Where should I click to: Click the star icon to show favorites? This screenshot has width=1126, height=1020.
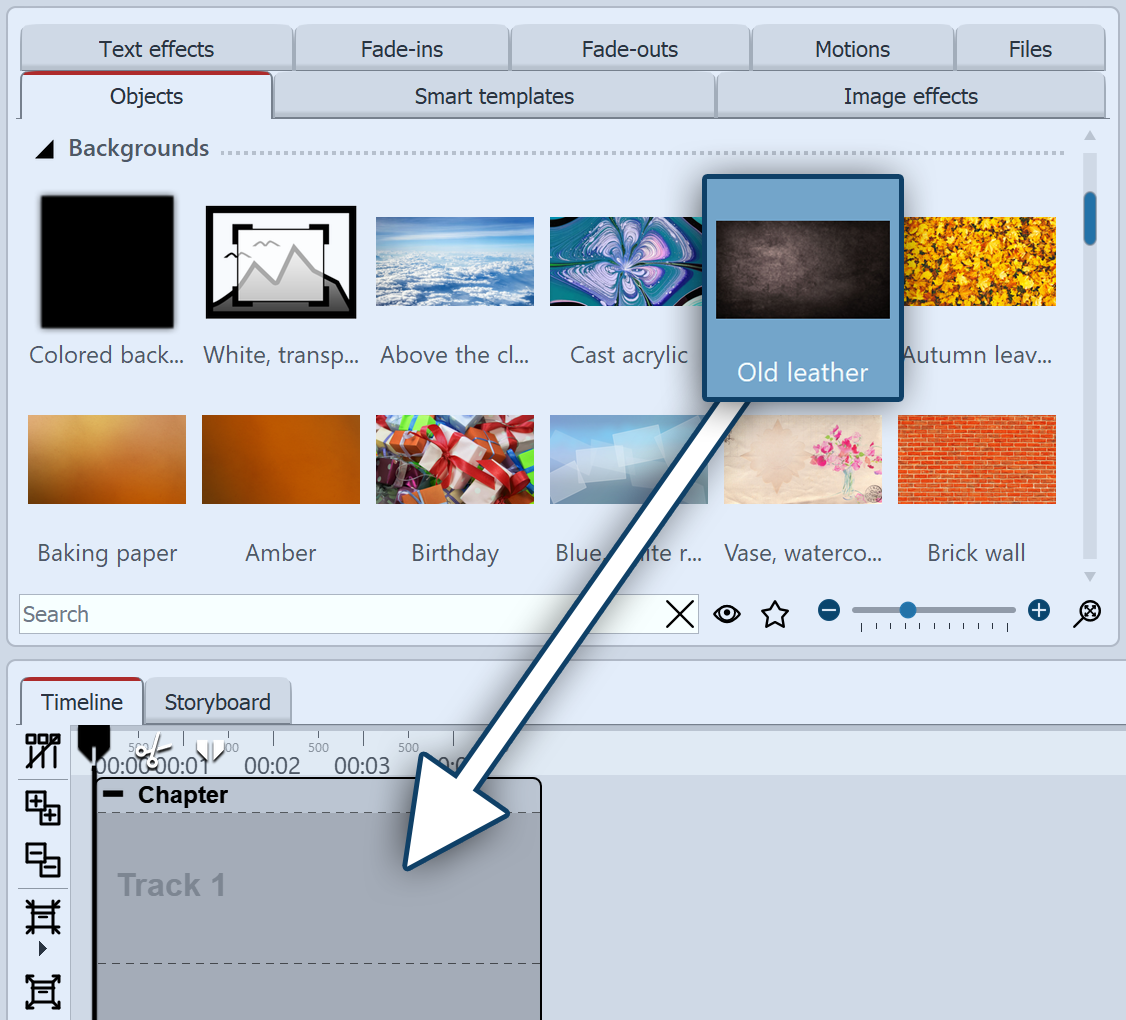pos(775,614)
